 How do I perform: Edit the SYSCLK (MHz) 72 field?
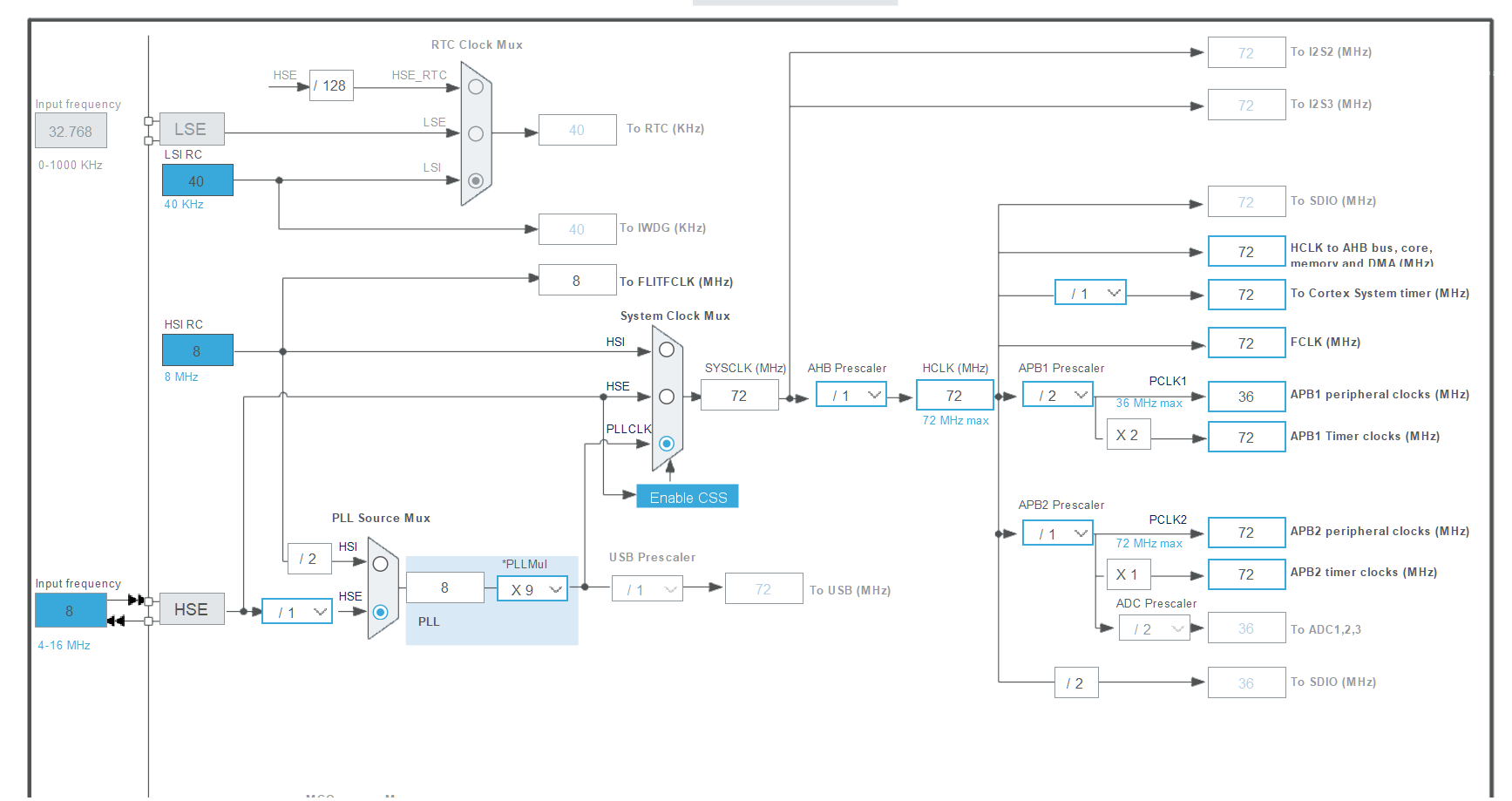[740, 395]
